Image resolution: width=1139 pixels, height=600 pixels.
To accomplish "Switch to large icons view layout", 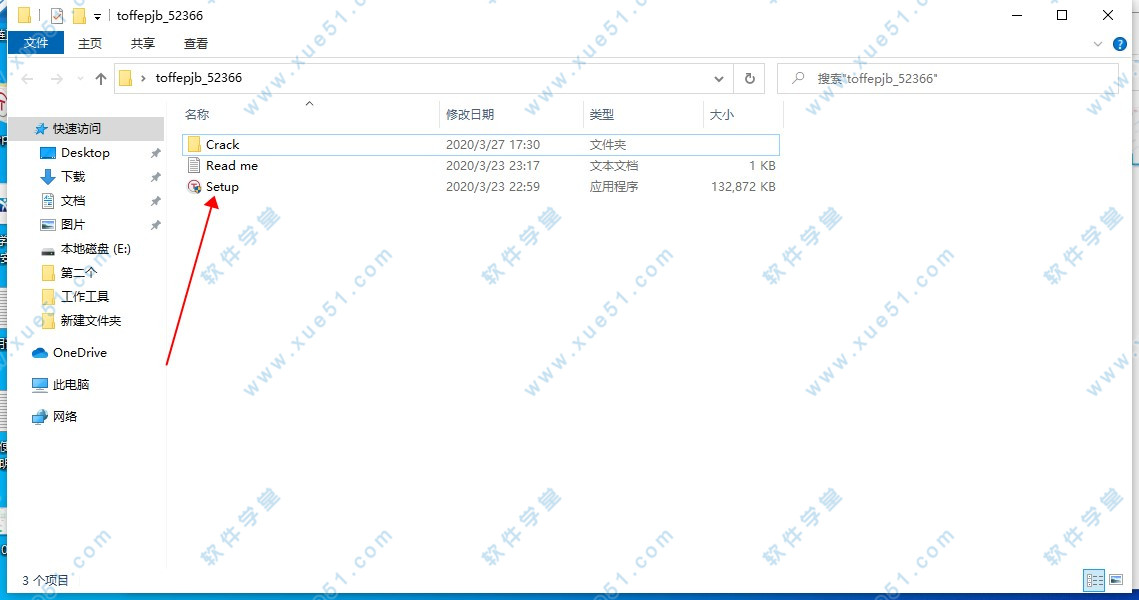I will click(1116, 580).
